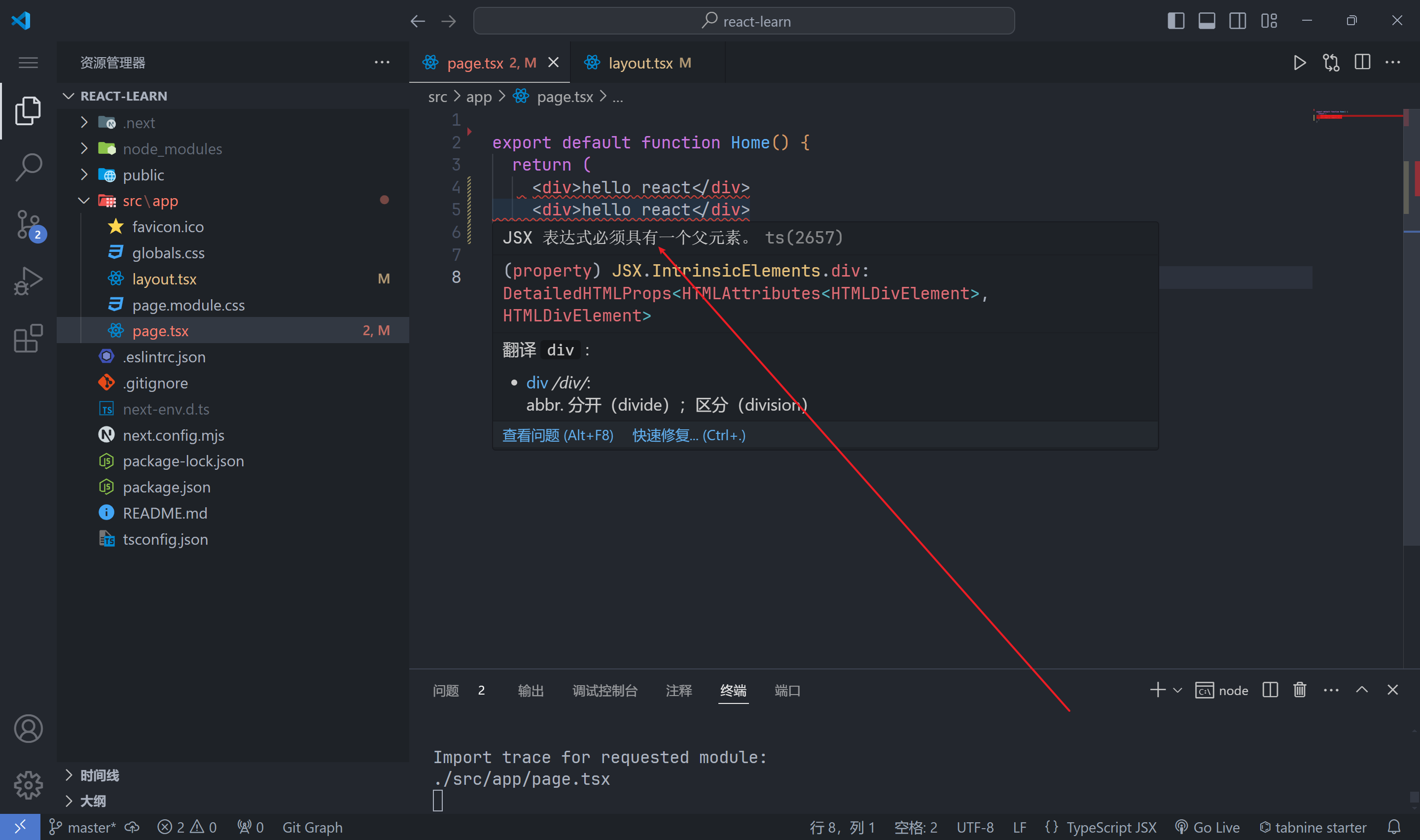Toggle the secondary side bar visibility
Image resolution: width=1420 pixels, height=840 pixels.
[x=1237, y=21]
